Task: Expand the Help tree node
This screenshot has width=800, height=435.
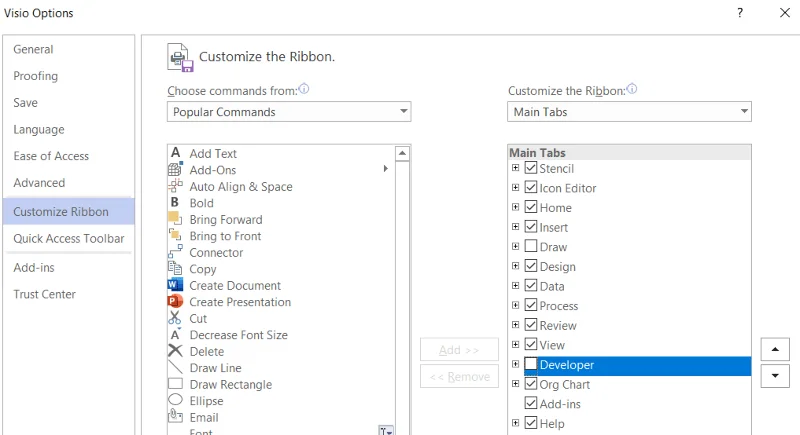Action: [x=515, y=423]
